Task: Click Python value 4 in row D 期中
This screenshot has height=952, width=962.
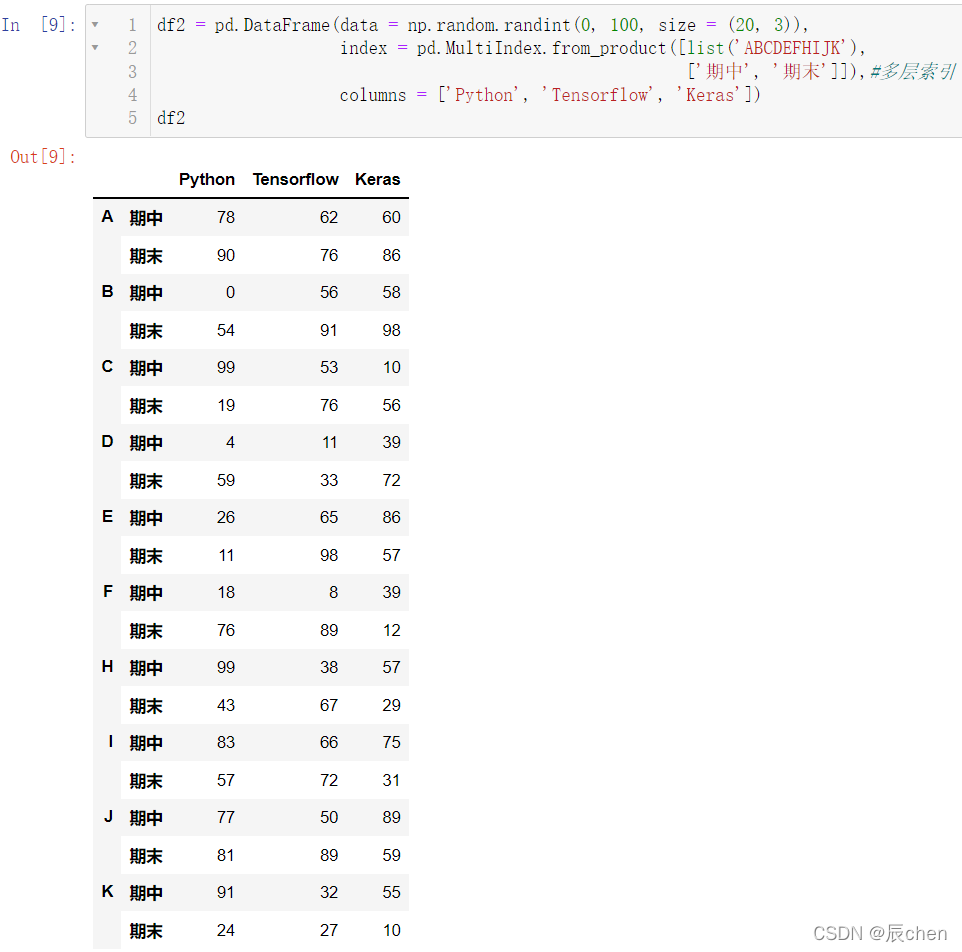Action: tap(230, 442)
